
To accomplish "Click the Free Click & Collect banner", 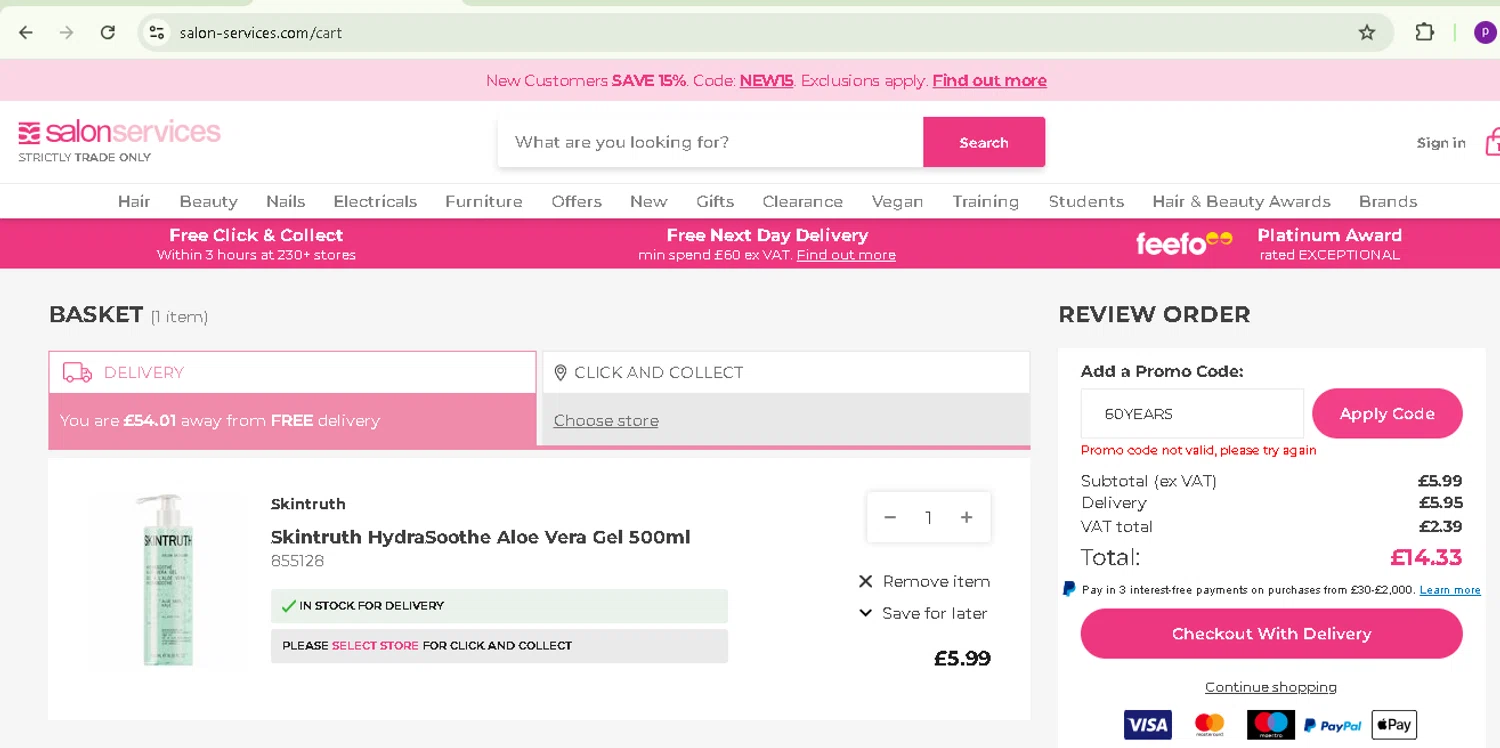I will tap(256, 243).
